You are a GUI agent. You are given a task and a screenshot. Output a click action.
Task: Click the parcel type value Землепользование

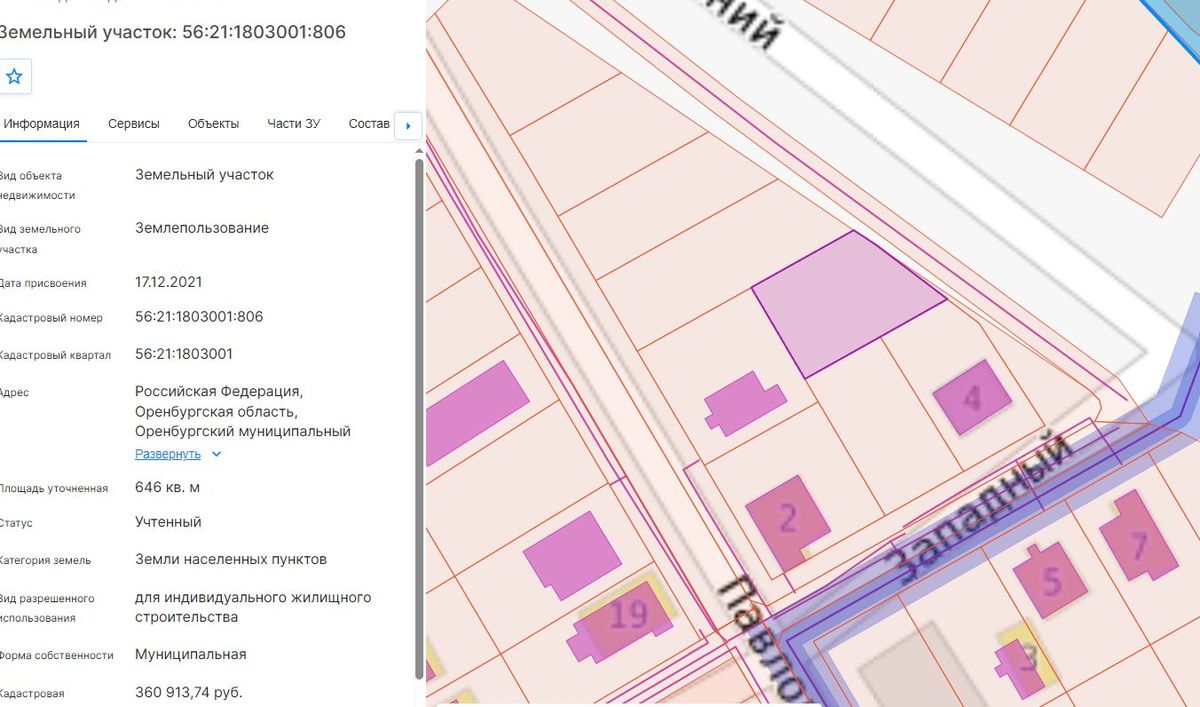pos(202,228)
